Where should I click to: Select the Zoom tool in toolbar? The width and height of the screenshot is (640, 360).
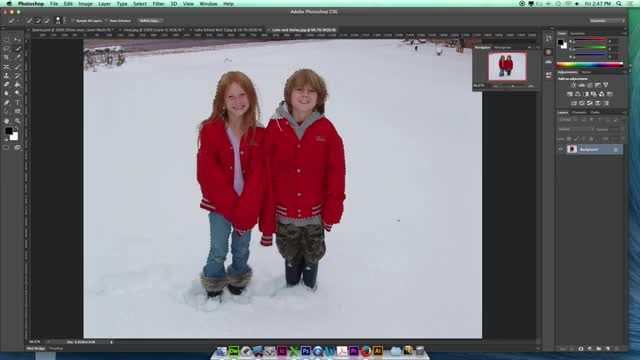18,121
